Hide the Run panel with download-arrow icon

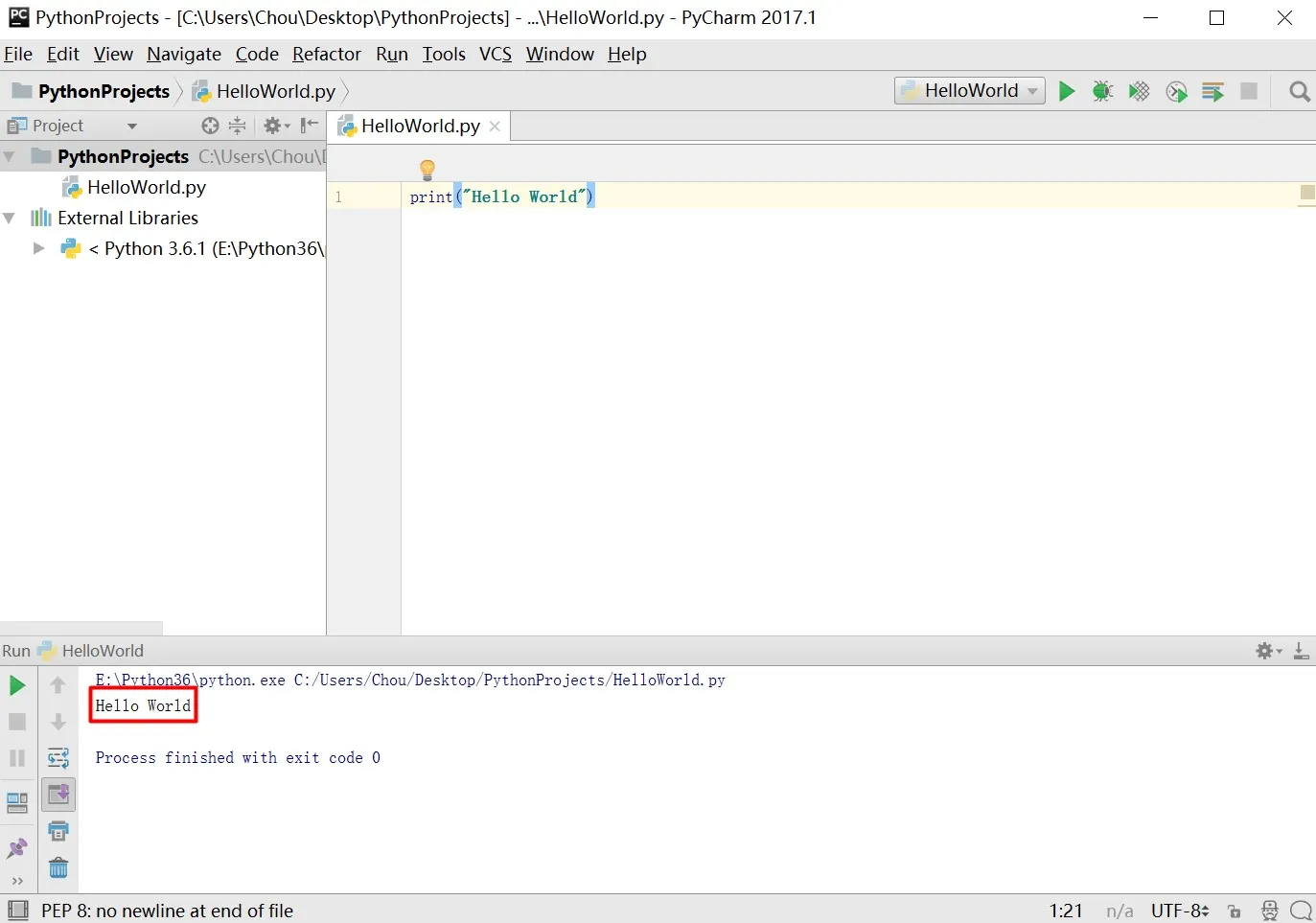pyautogui.click(x=1301, y=651)
